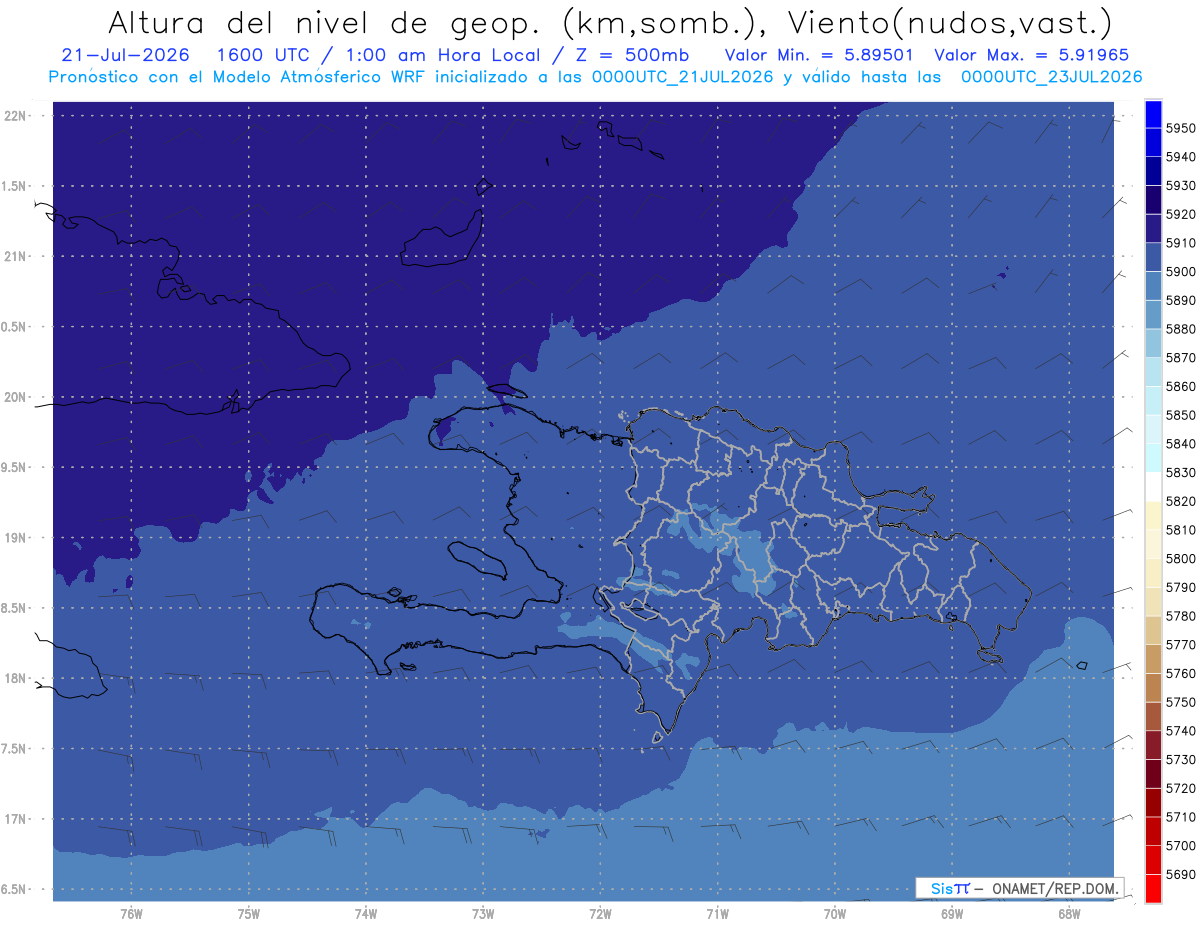Click the '21N' latitude label

point(17,256)
